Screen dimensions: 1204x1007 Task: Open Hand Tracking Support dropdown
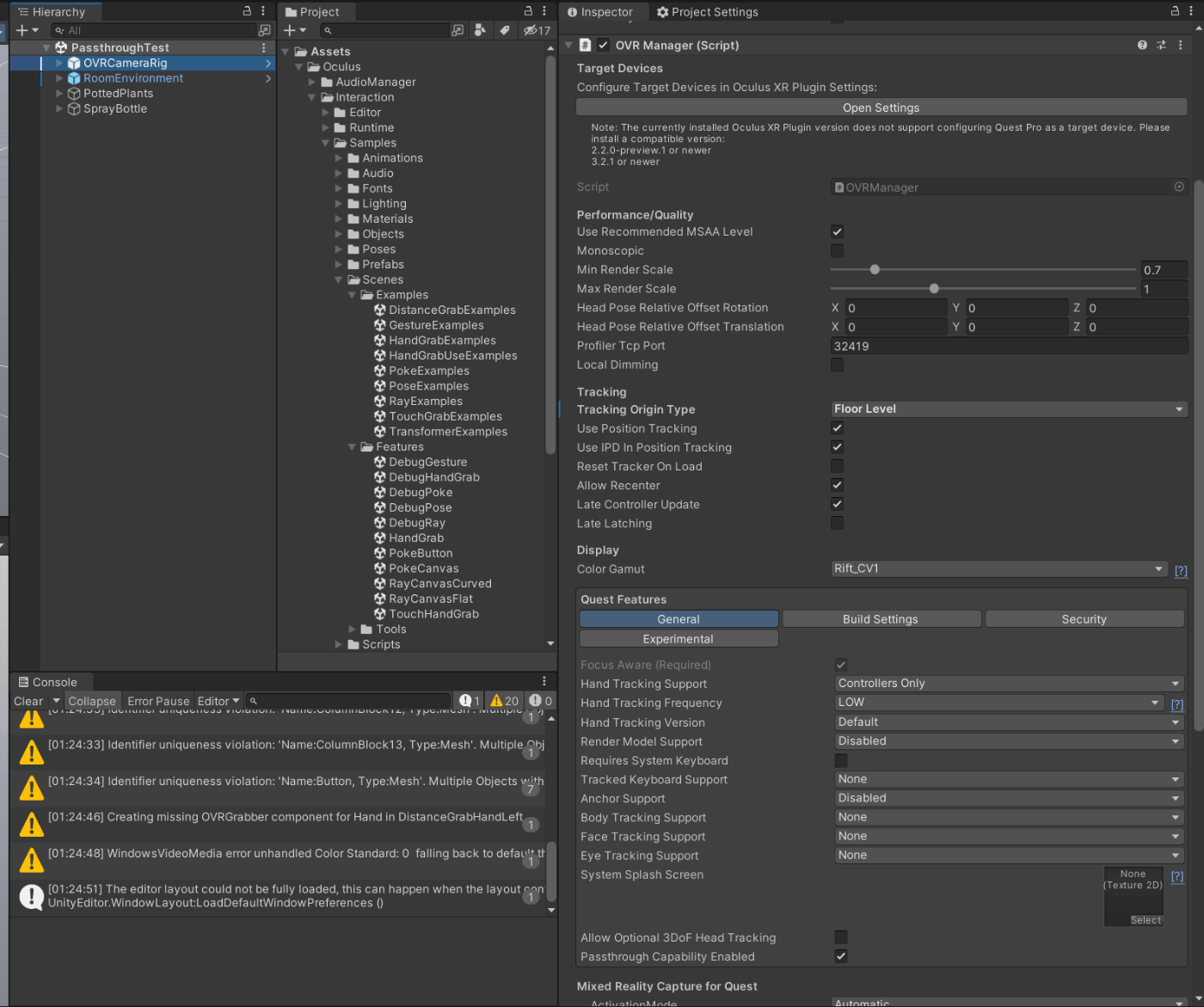coord(1010,684)
